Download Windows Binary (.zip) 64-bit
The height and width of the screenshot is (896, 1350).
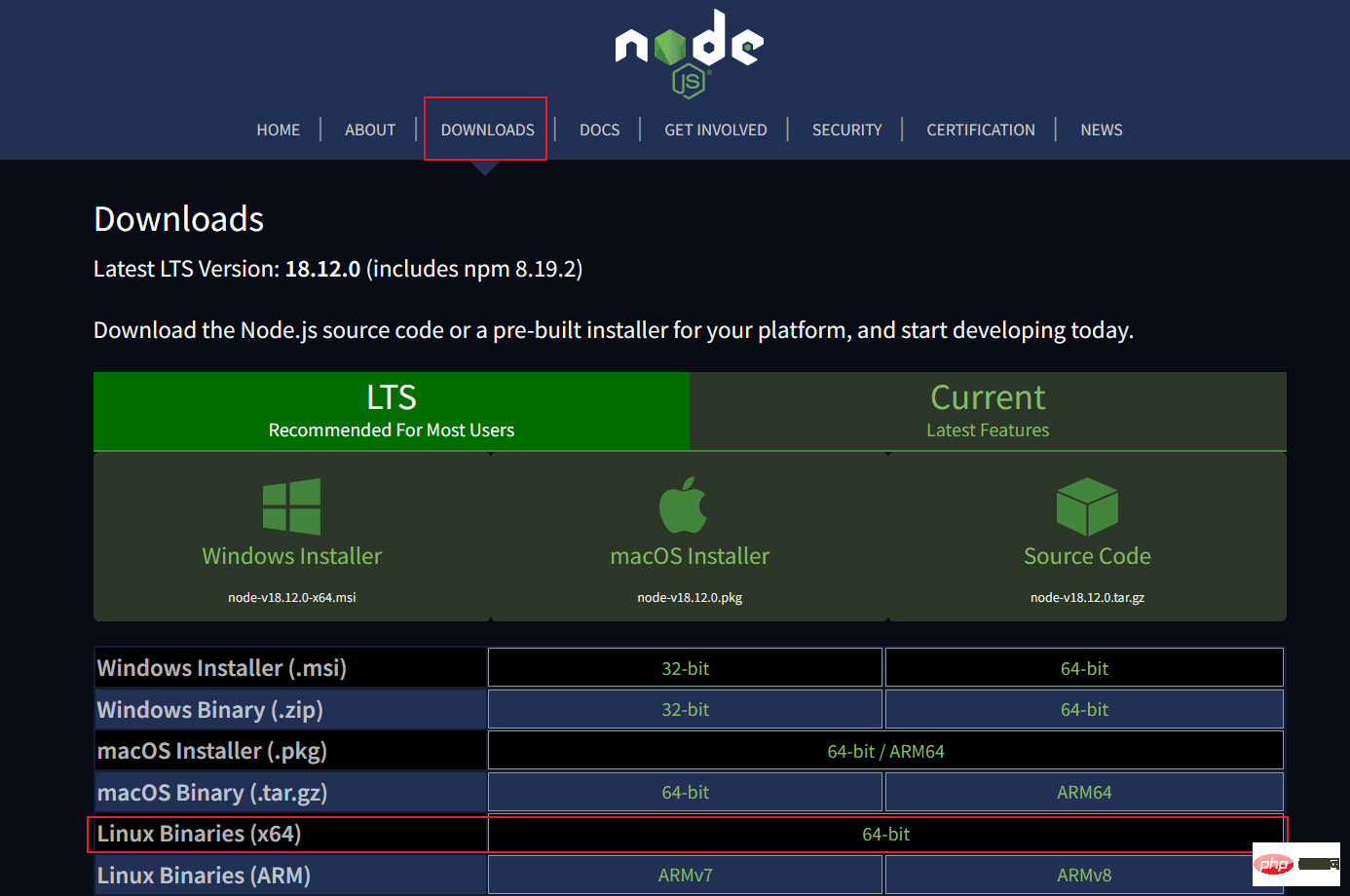(x=1084, y=710)
